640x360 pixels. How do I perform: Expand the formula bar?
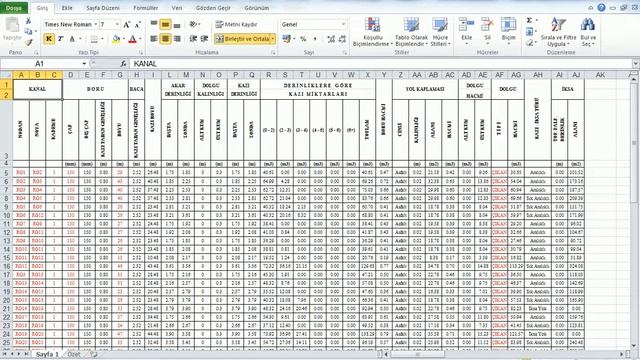click(x=636, y=64)
